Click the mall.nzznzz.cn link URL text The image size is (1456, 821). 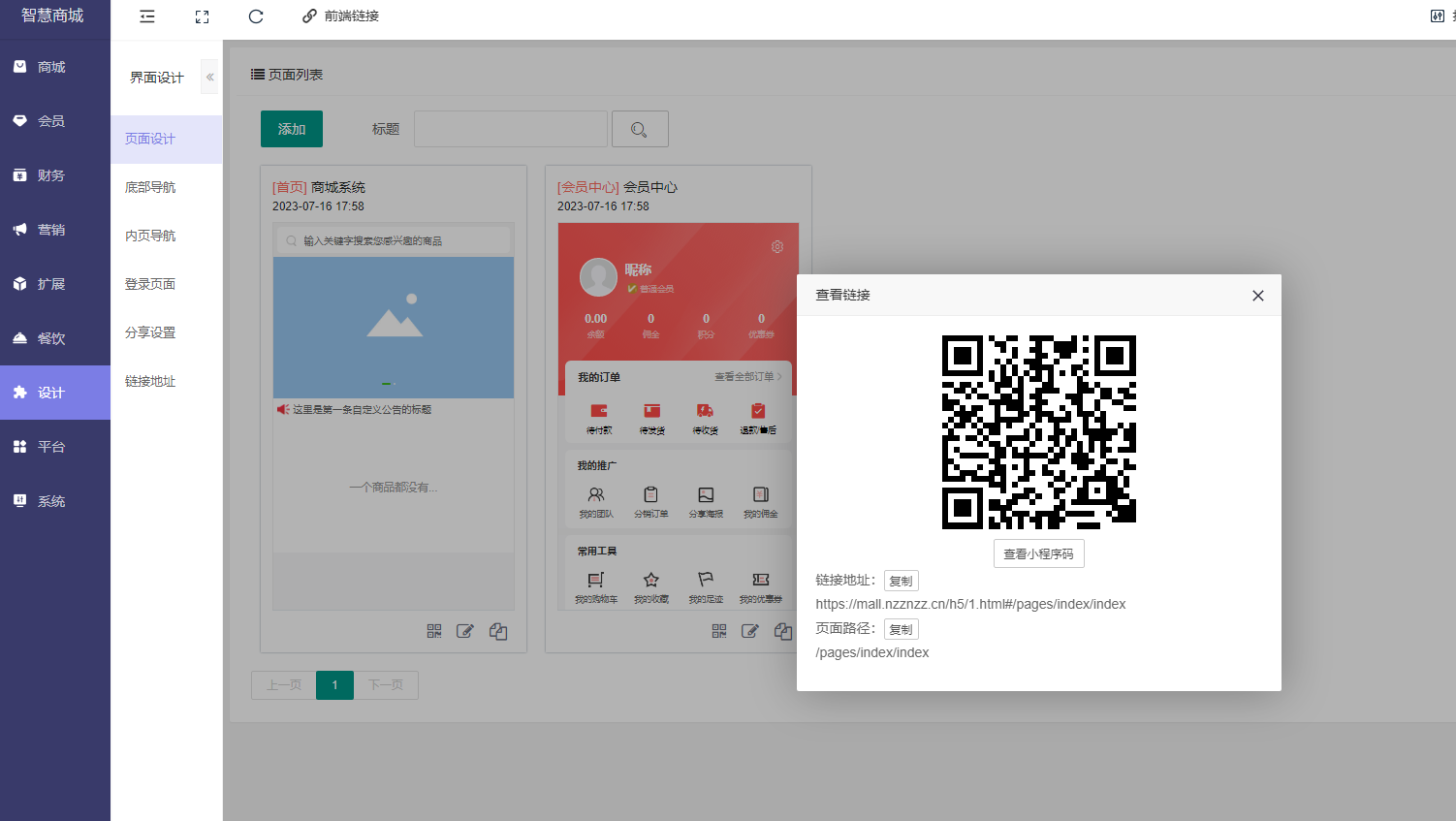pos(970,604)
